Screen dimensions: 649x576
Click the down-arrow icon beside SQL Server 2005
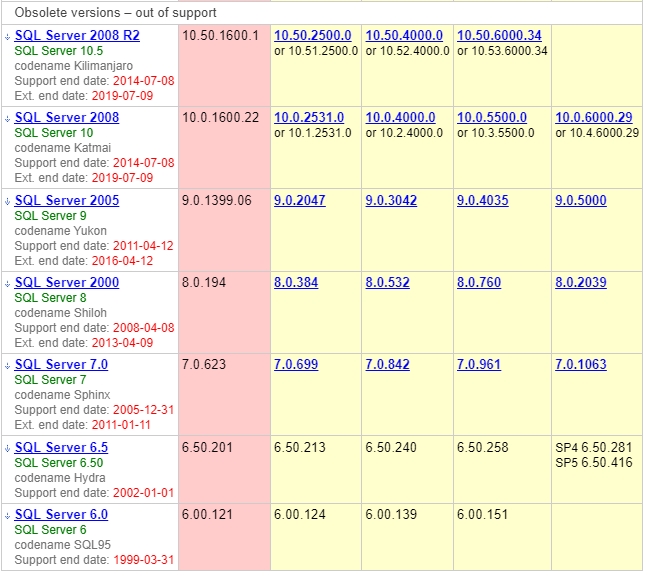7,202
